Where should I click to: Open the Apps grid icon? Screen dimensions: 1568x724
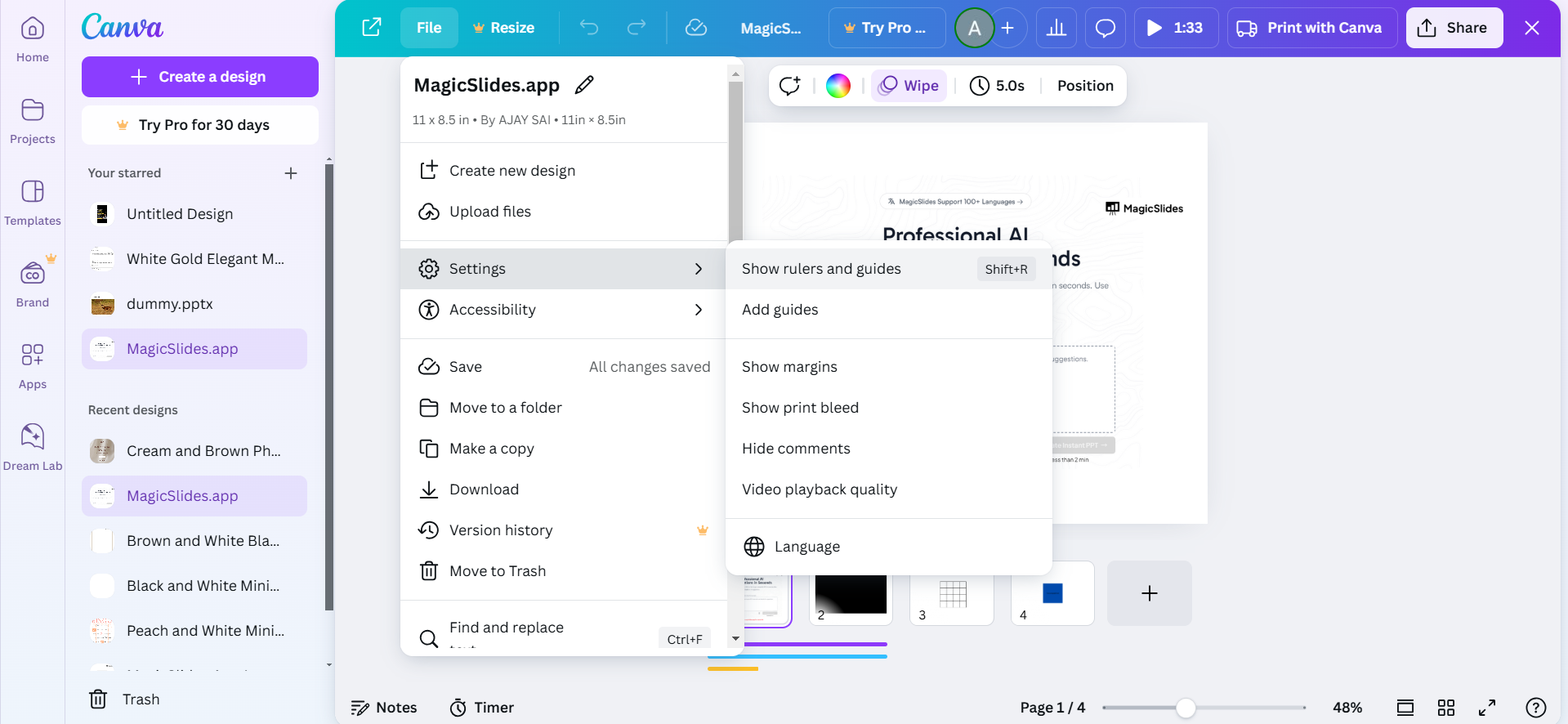tap(33, 355)
